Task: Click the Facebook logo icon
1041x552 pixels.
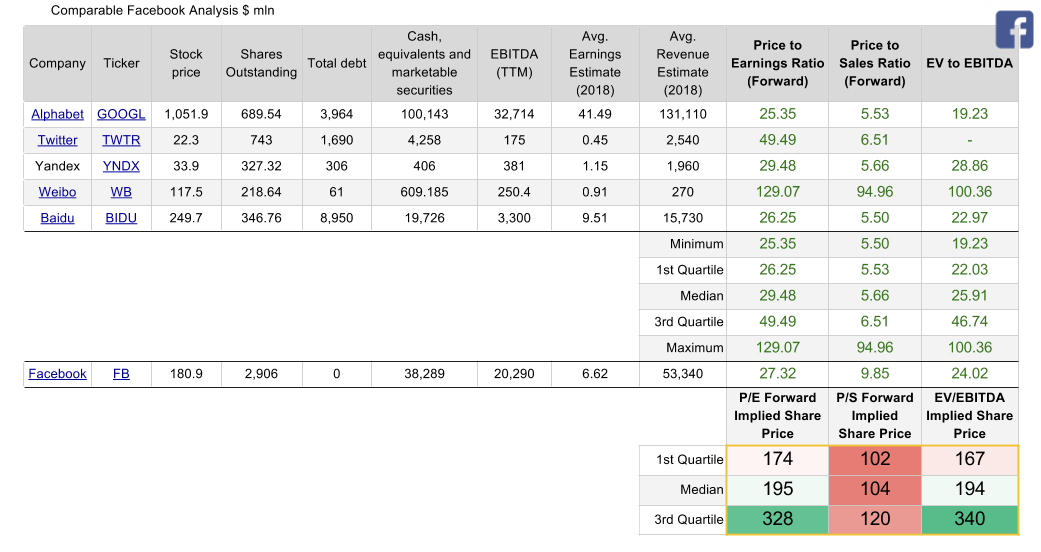Action: click(1014, 30)
